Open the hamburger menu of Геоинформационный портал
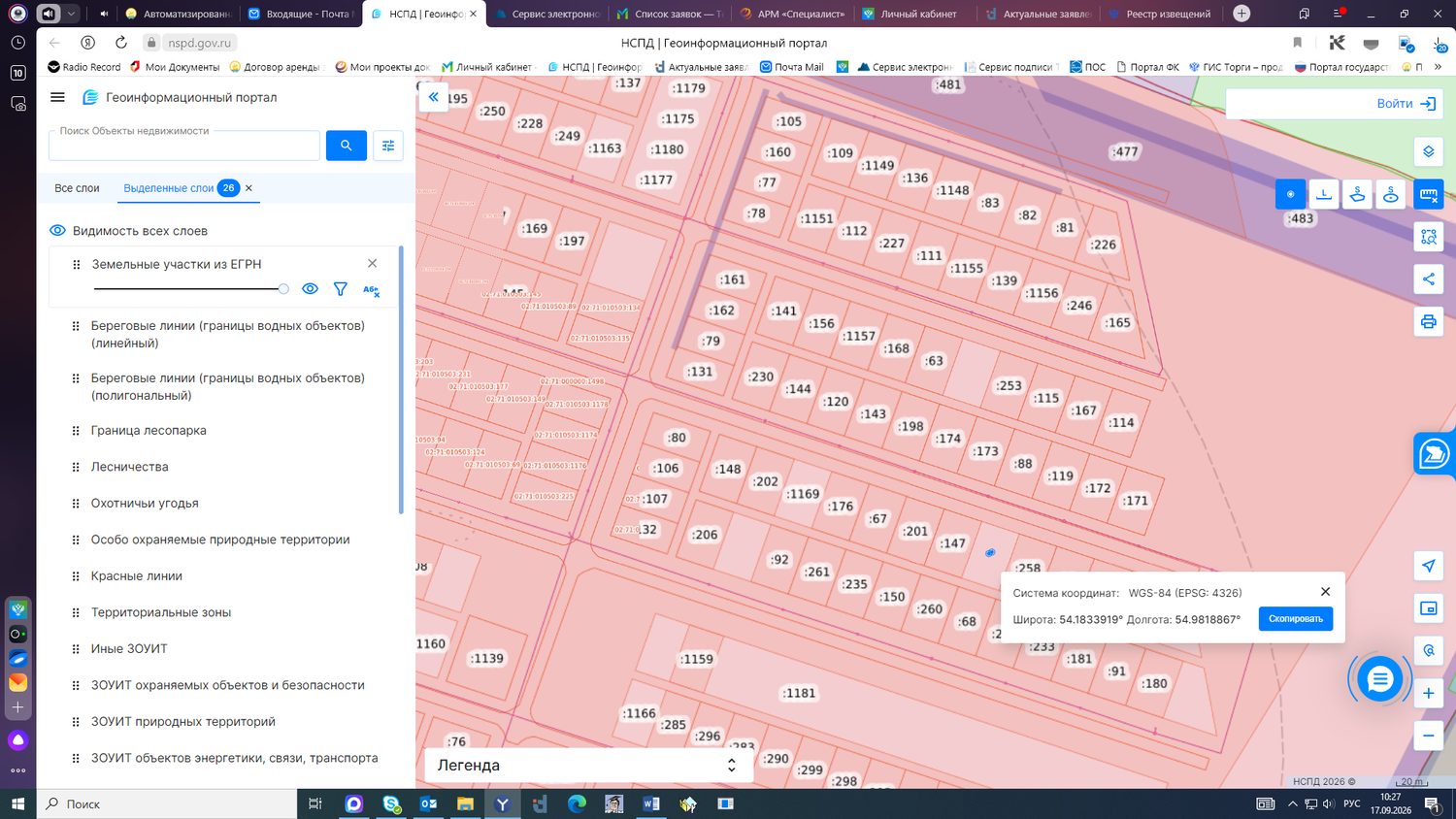The height and width of the screenshot is (819, 1456). (57, 97)
